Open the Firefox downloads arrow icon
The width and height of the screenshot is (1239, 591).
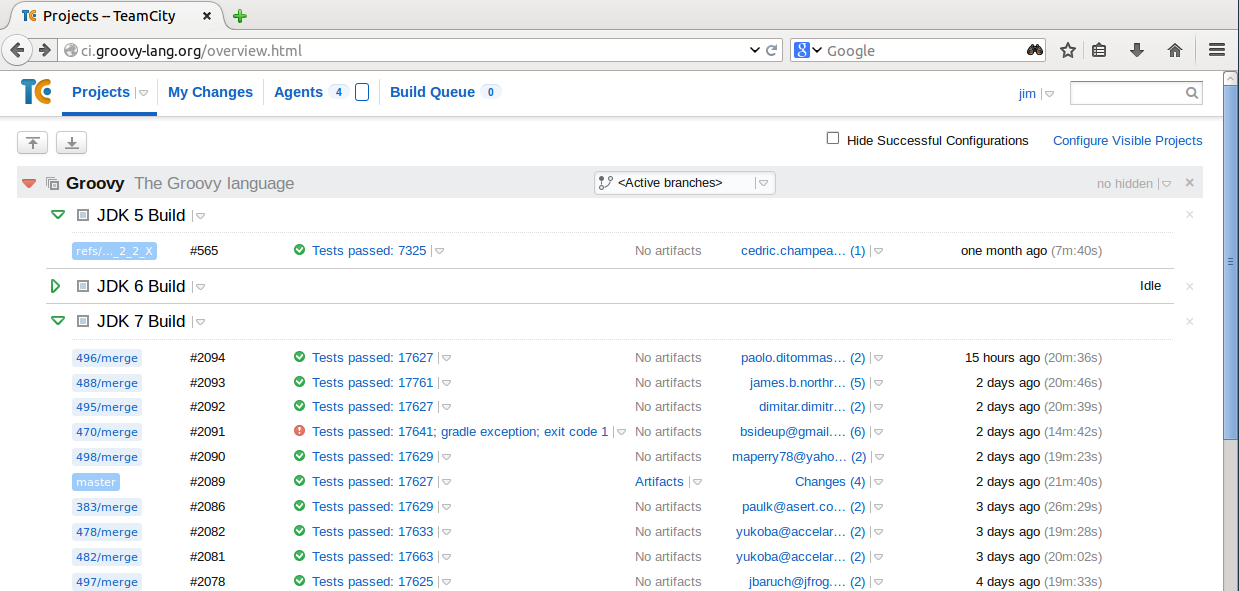click(x=1137, y=50)
